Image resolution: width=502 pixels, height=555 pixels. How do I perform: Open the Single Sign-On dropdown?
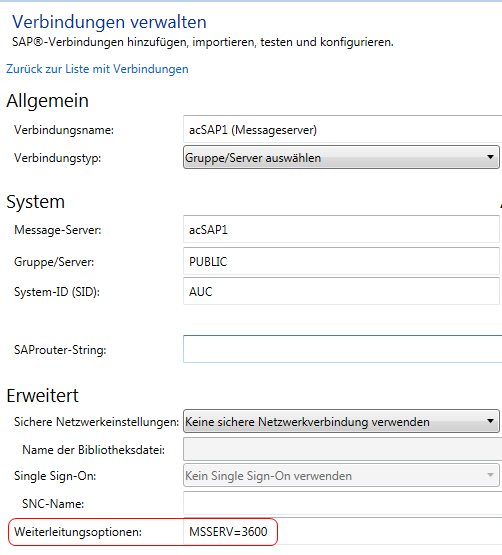(341, 475)
